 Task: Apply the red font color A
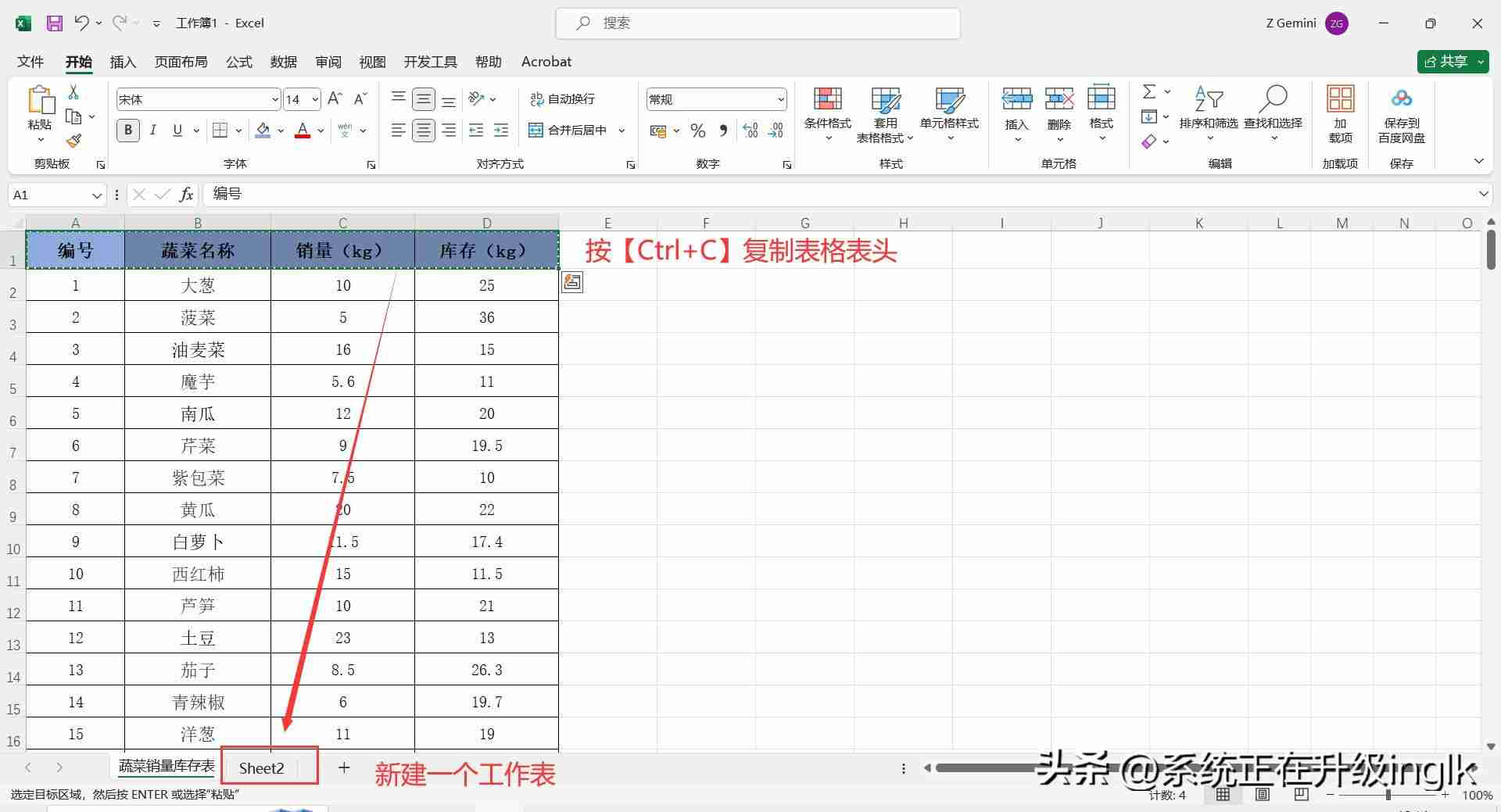303,131
